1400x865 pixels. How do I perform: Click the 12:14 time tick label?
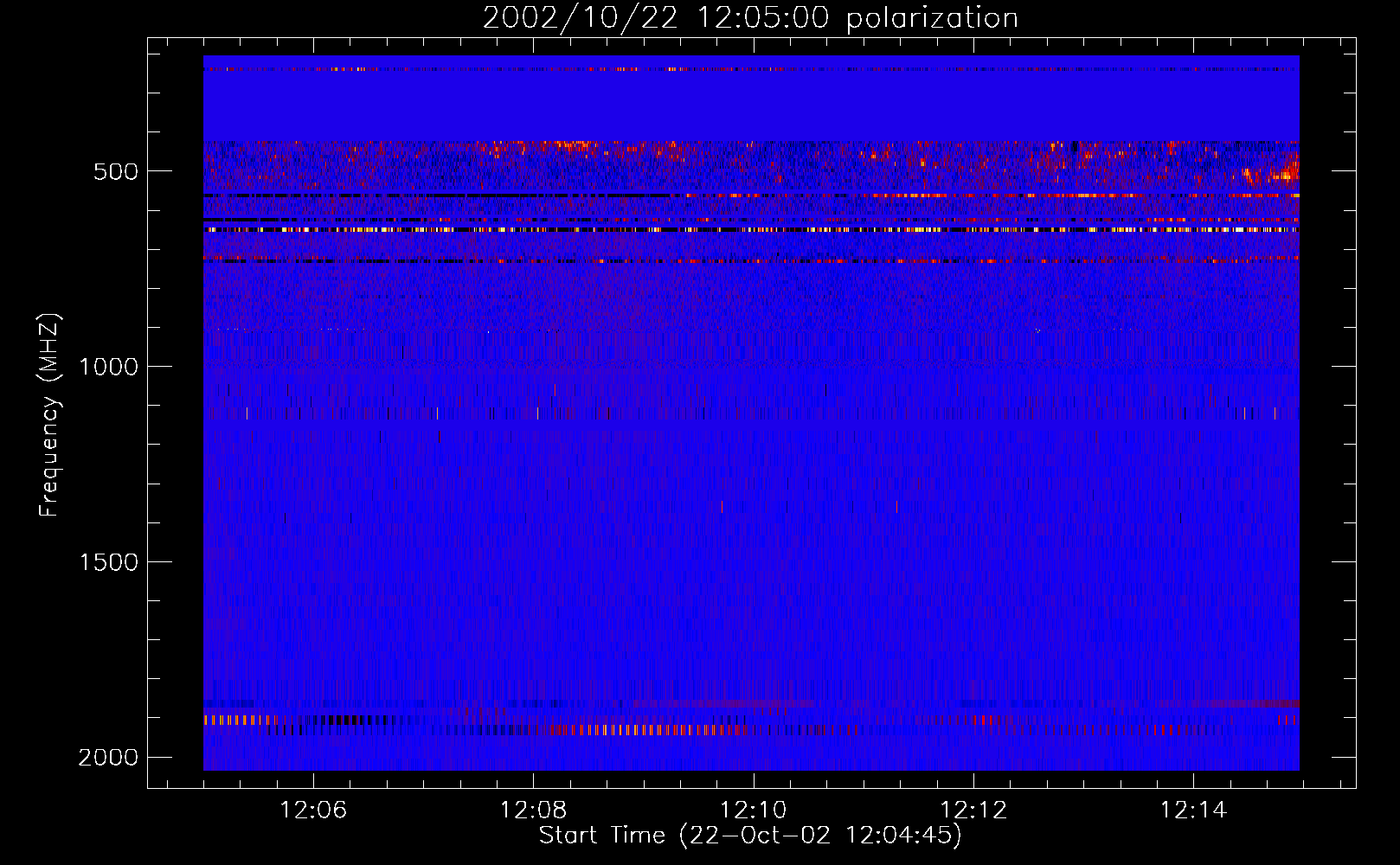(1193, 811)
